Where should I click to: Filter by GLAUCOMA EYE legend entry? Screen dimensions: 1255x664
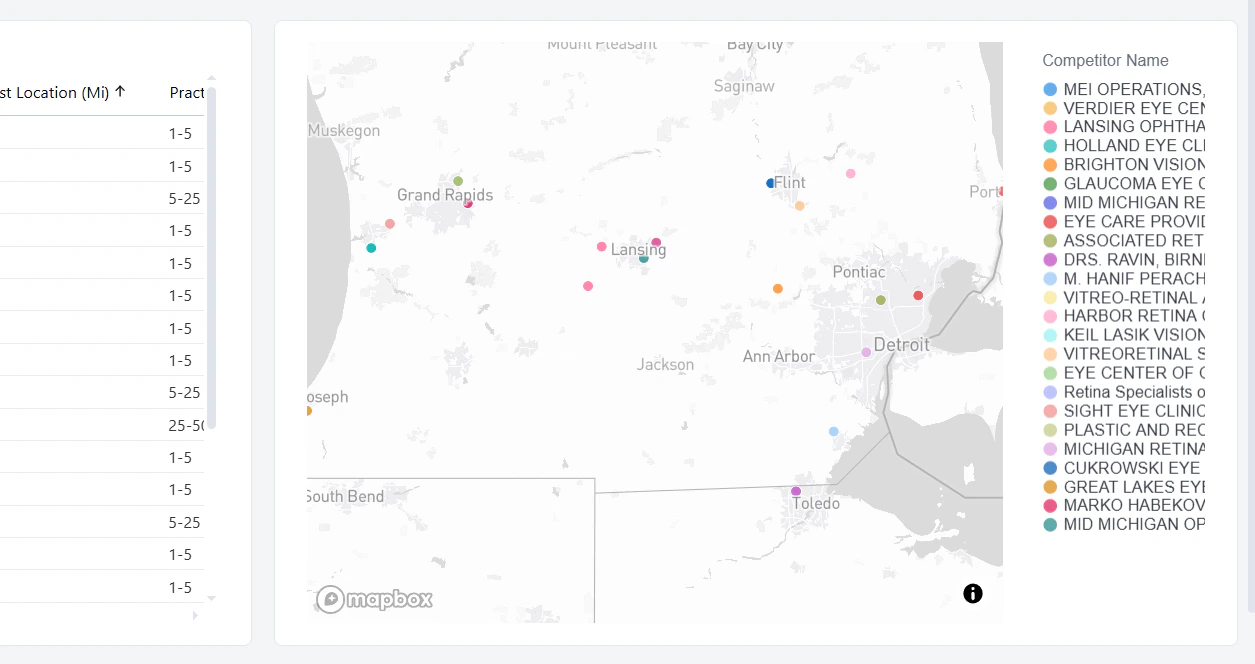(1124, 184)
